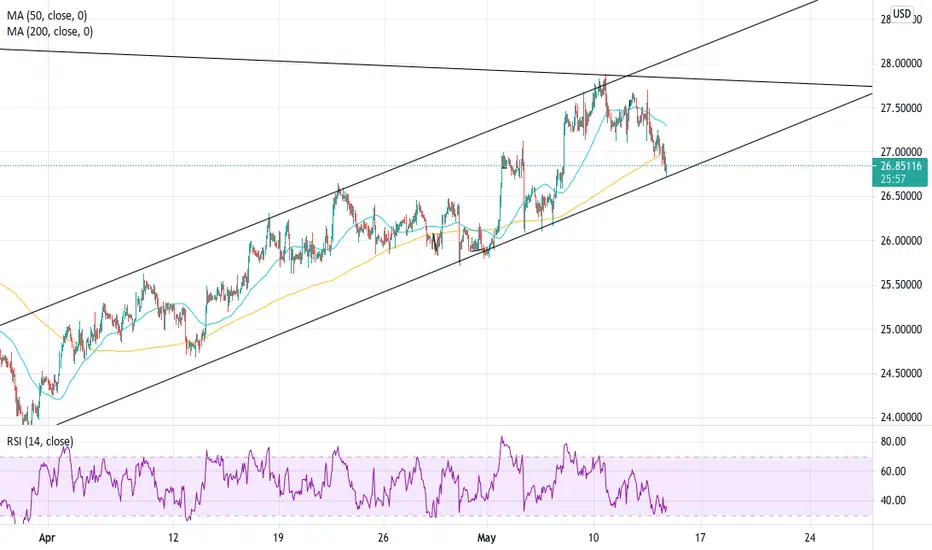Click the 26.50000 price axis label

tap(901, 196)
